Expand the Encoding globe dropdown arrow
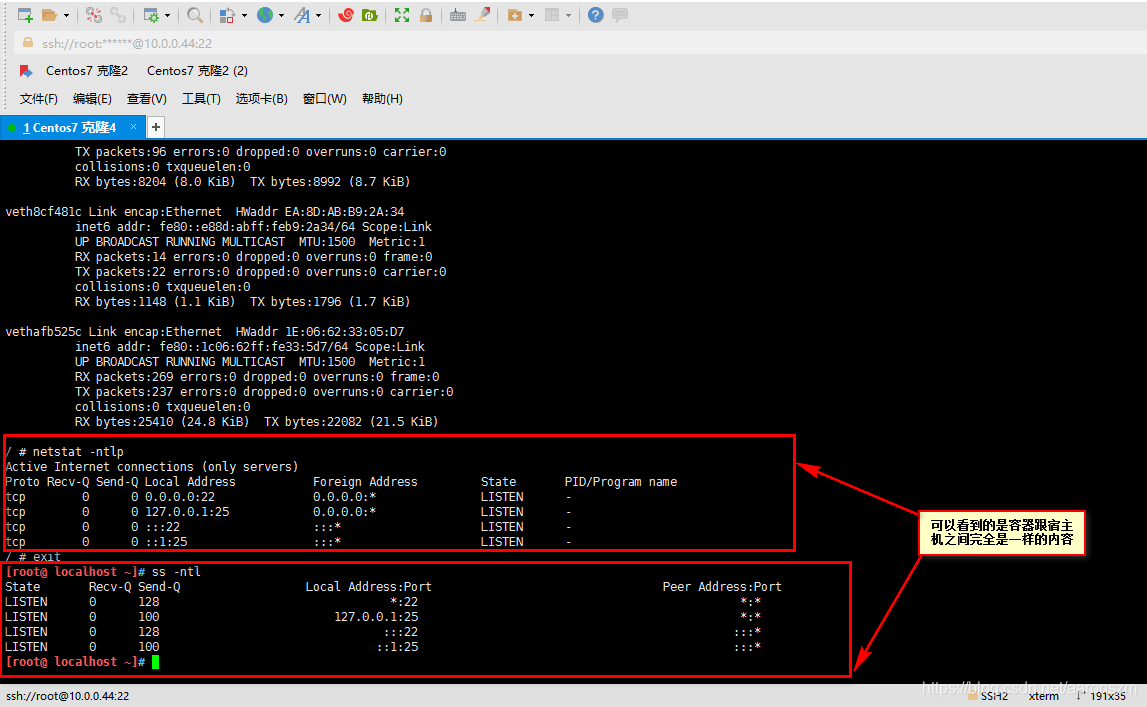The width and height of the screenshot is (1147, 707). point(281,15)
